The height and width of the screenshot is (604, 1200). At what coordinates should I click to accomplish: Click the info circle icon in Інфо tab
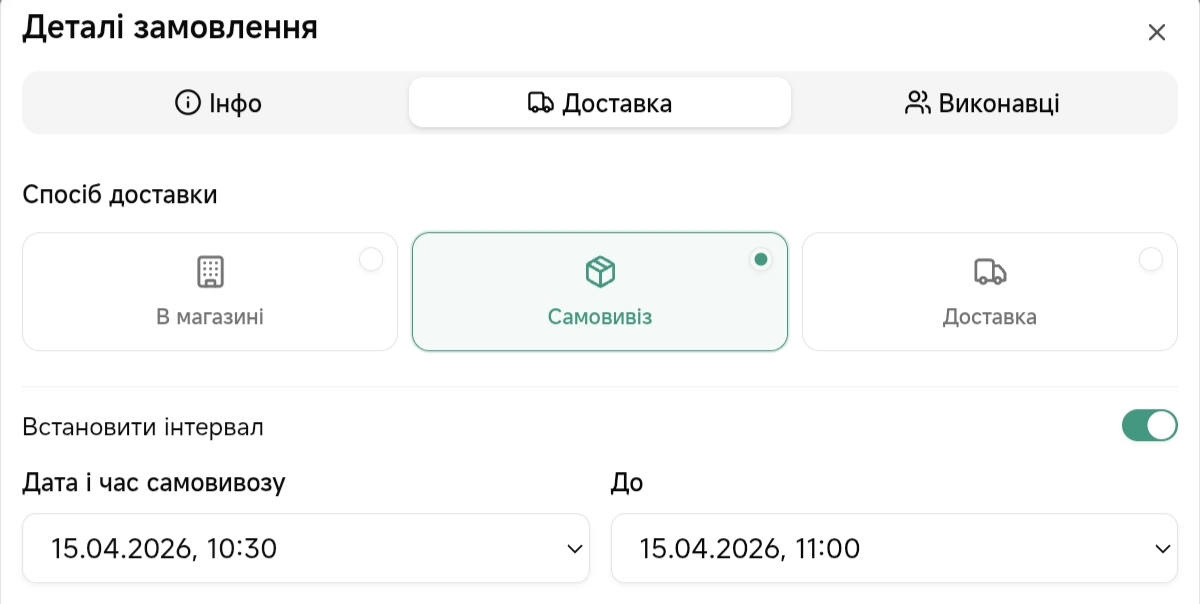187,103
